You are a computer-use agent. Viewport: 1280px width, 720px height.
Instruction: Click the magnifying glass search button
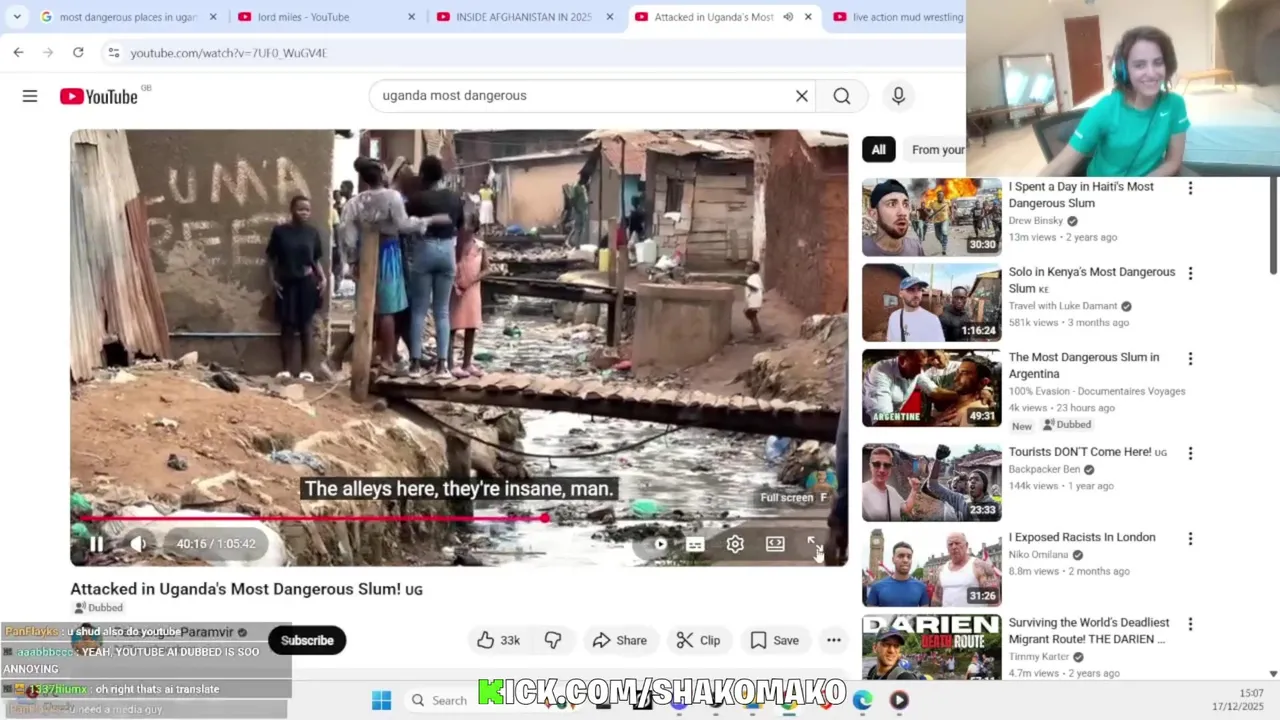(x=842, y=96)
